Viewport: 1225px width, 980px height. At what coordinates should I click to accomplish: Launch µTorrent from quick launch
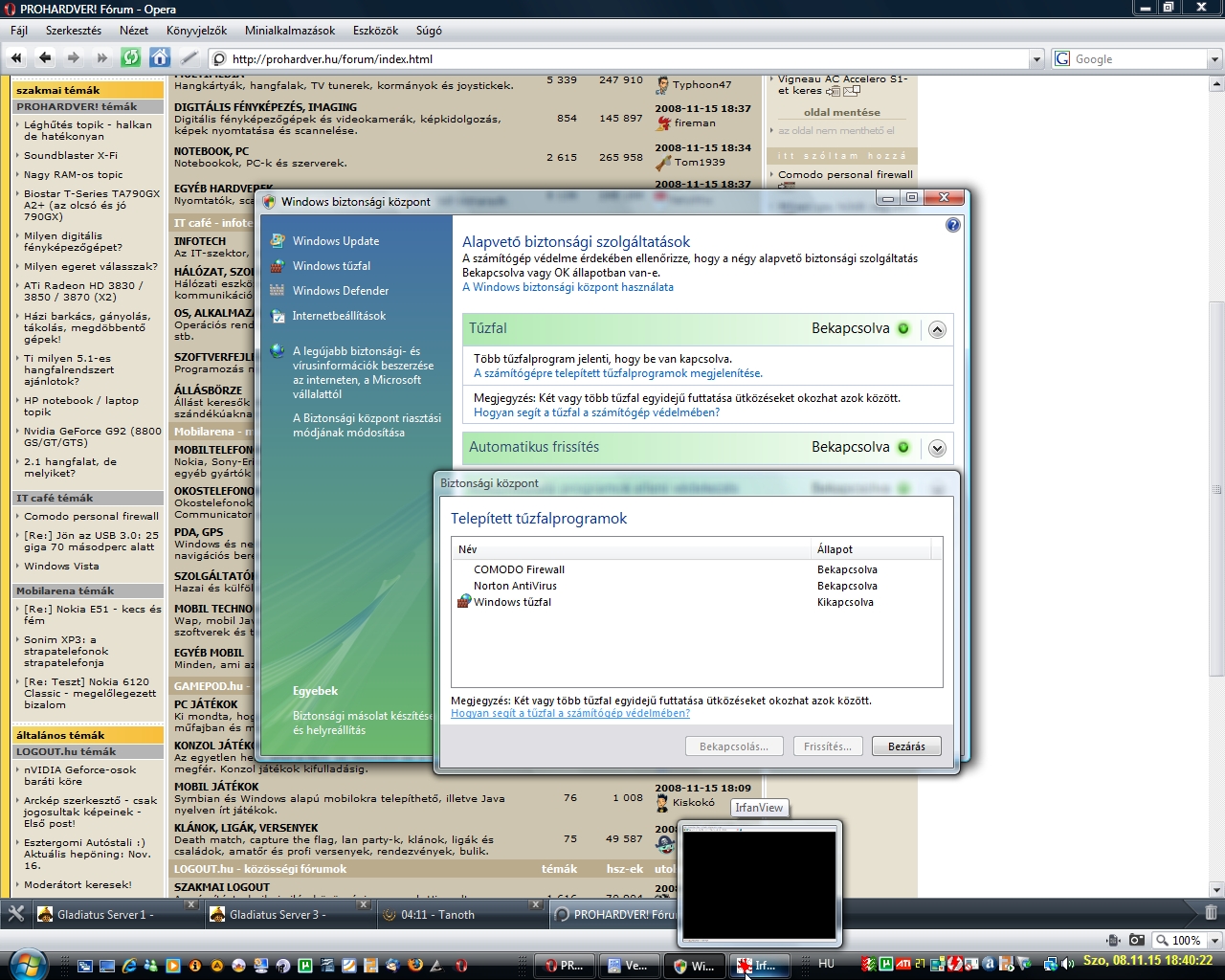point(304,966)
